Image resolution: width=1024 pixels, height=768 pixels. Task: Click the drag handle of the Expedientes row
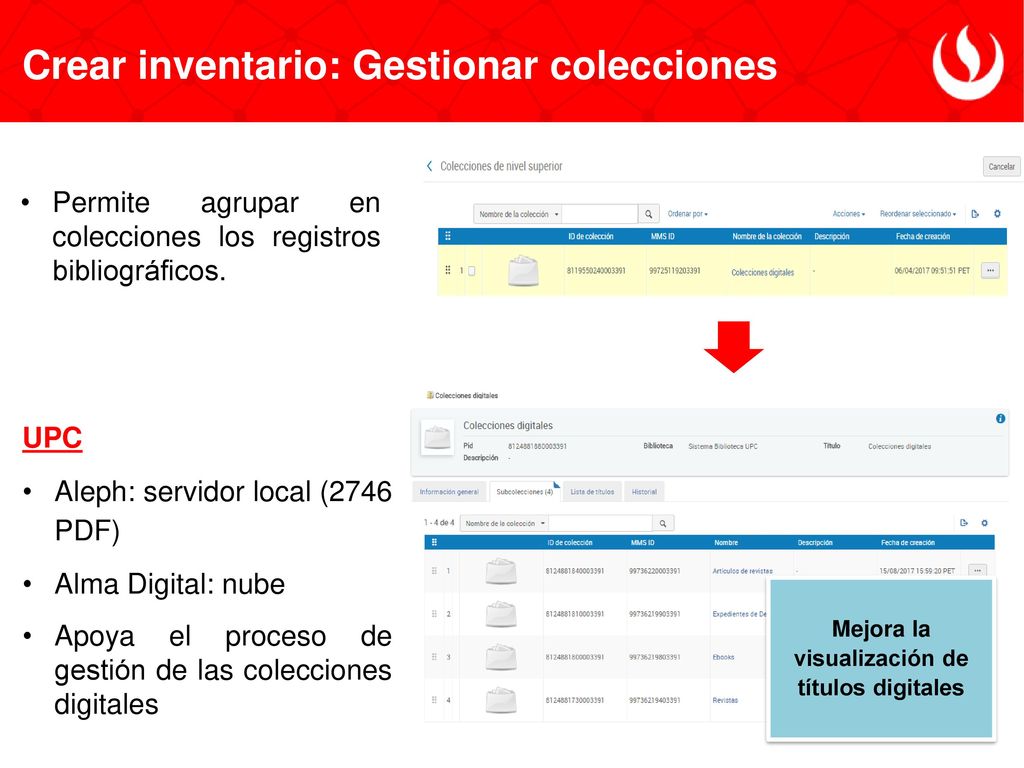click(x=434, y=614)
